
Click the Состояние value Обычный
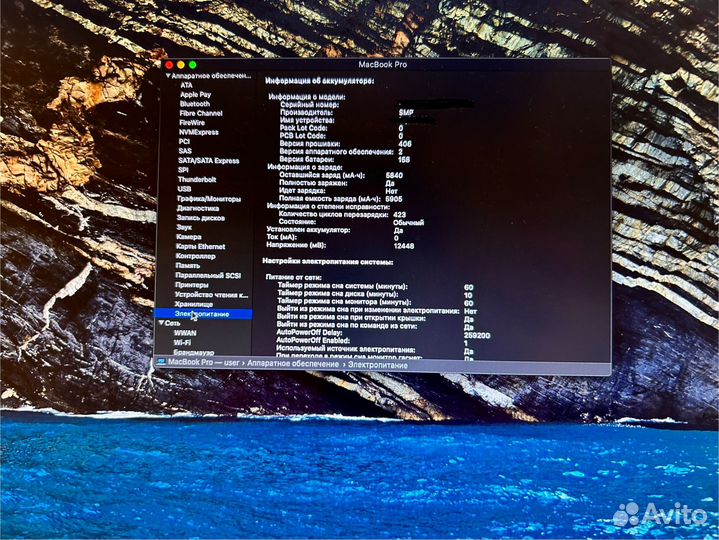[409, 223]
